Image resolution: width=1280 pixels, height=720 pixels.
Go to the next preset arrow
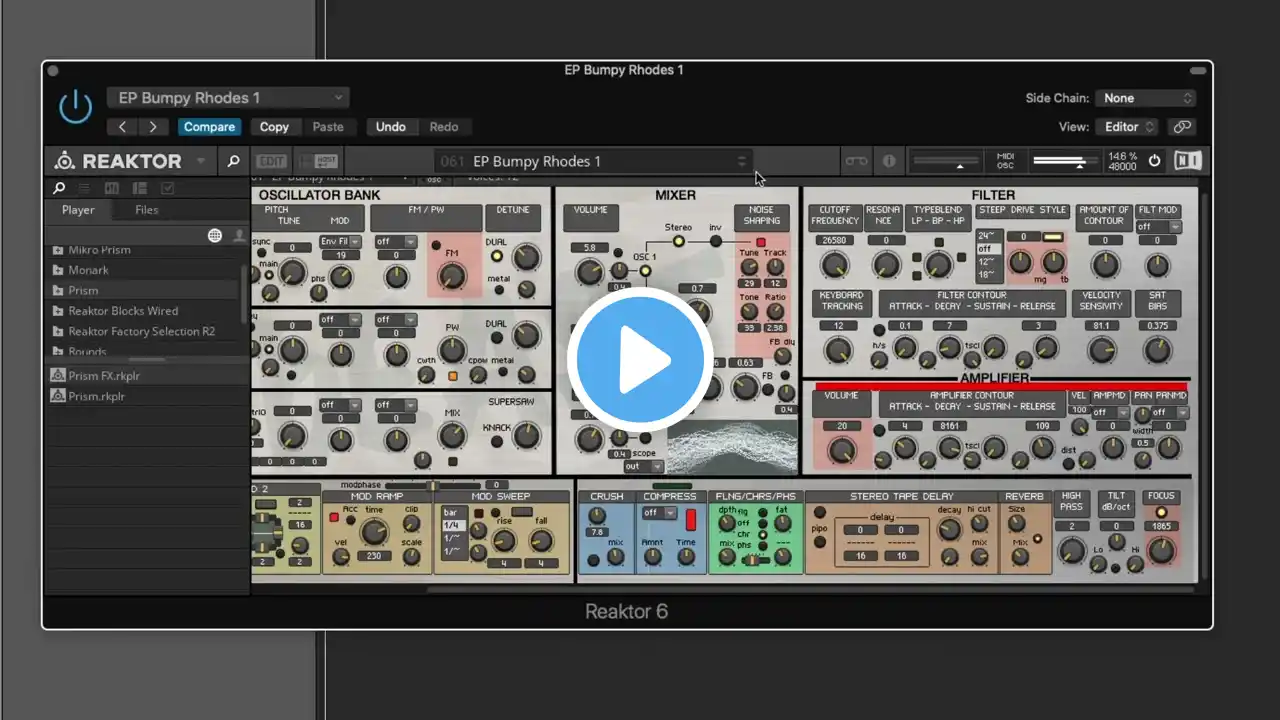(152, 127)
